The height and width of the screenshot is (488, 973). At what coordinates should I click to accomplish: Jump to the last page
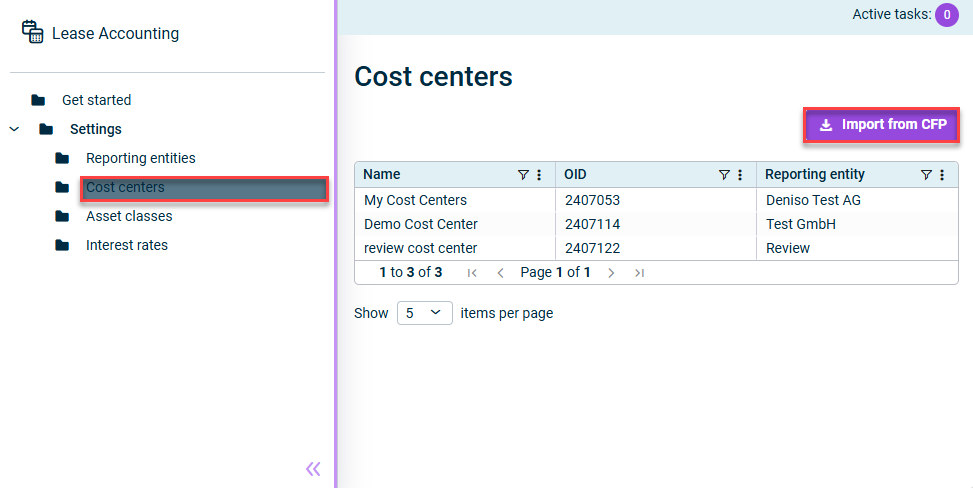639,272
